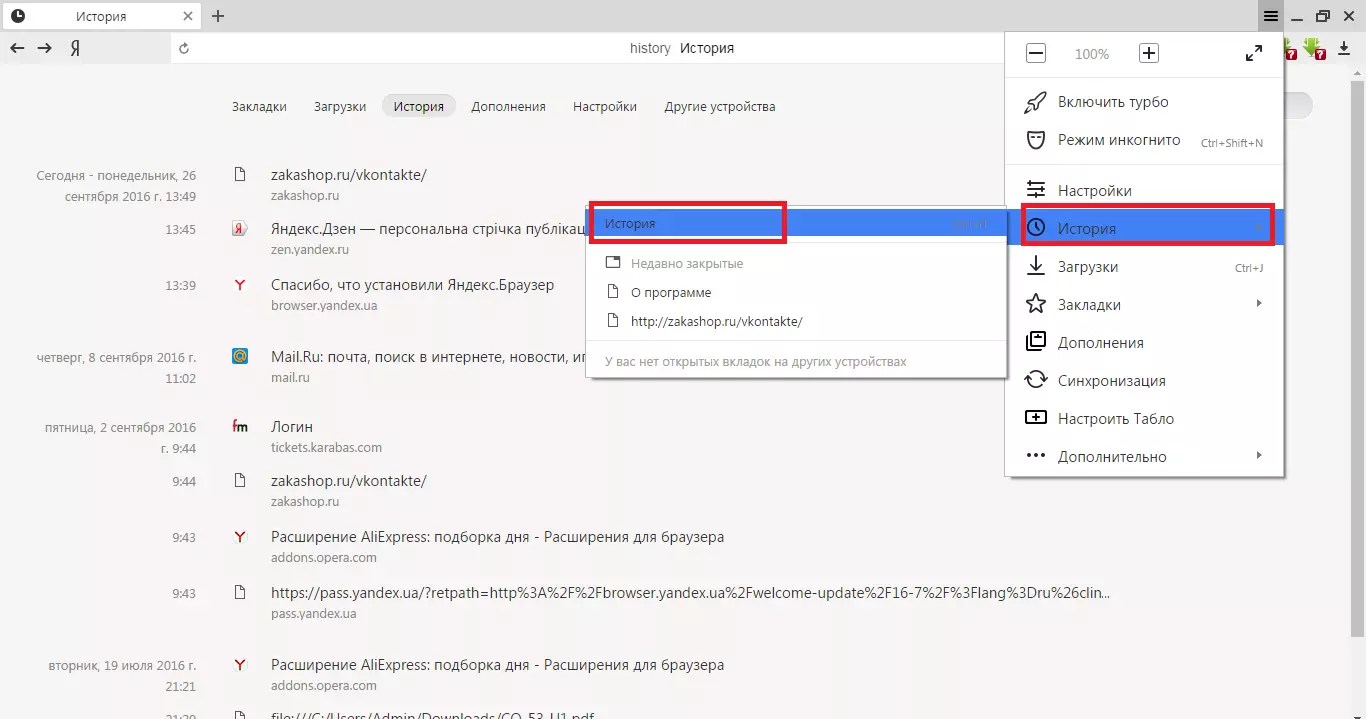Open incognito mode with mask item

(x=1118, y=141)
